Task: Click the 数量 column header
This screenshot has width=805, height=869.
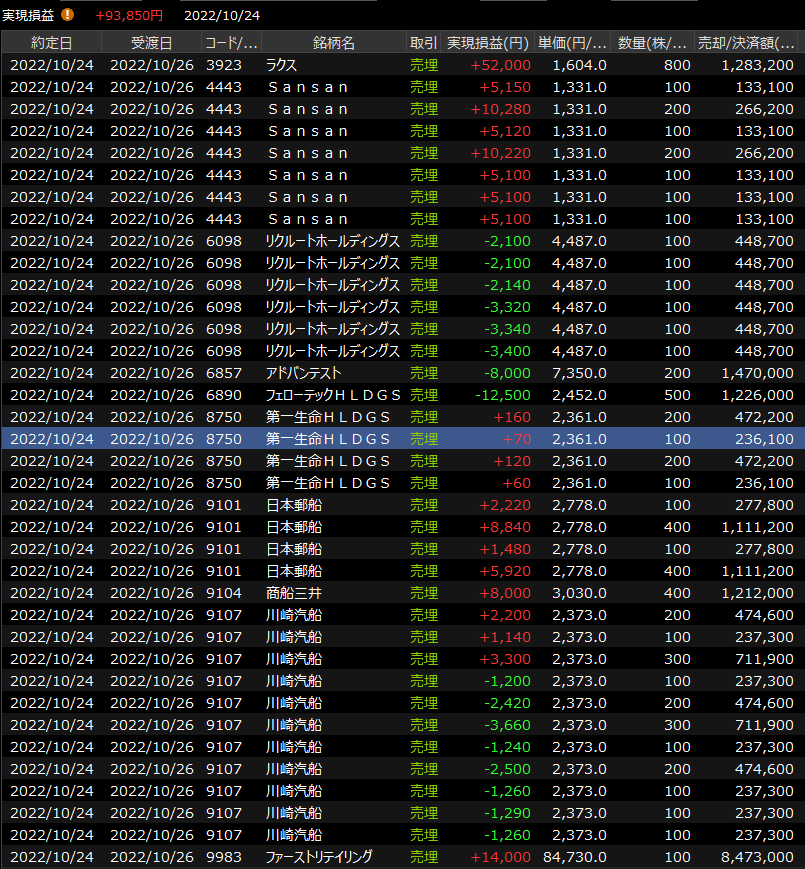Action: pos(652,43)
